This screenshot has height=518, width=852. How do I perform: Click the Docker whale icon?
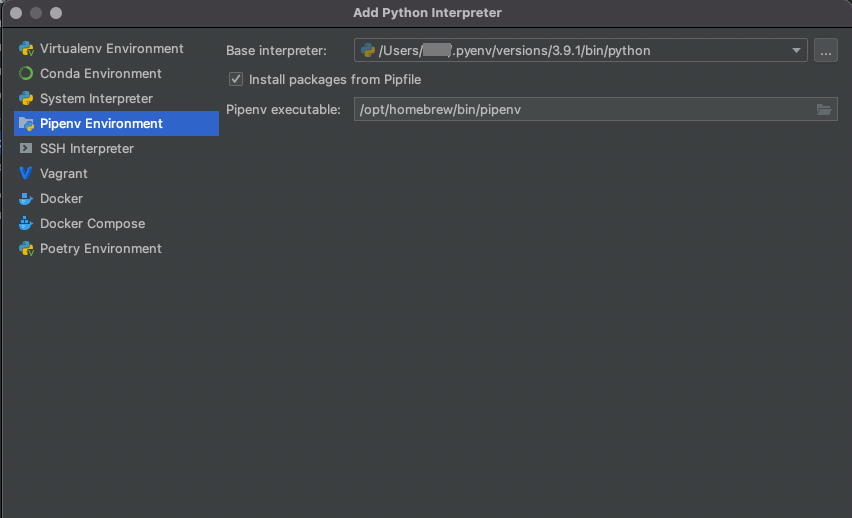pos(26,198)
